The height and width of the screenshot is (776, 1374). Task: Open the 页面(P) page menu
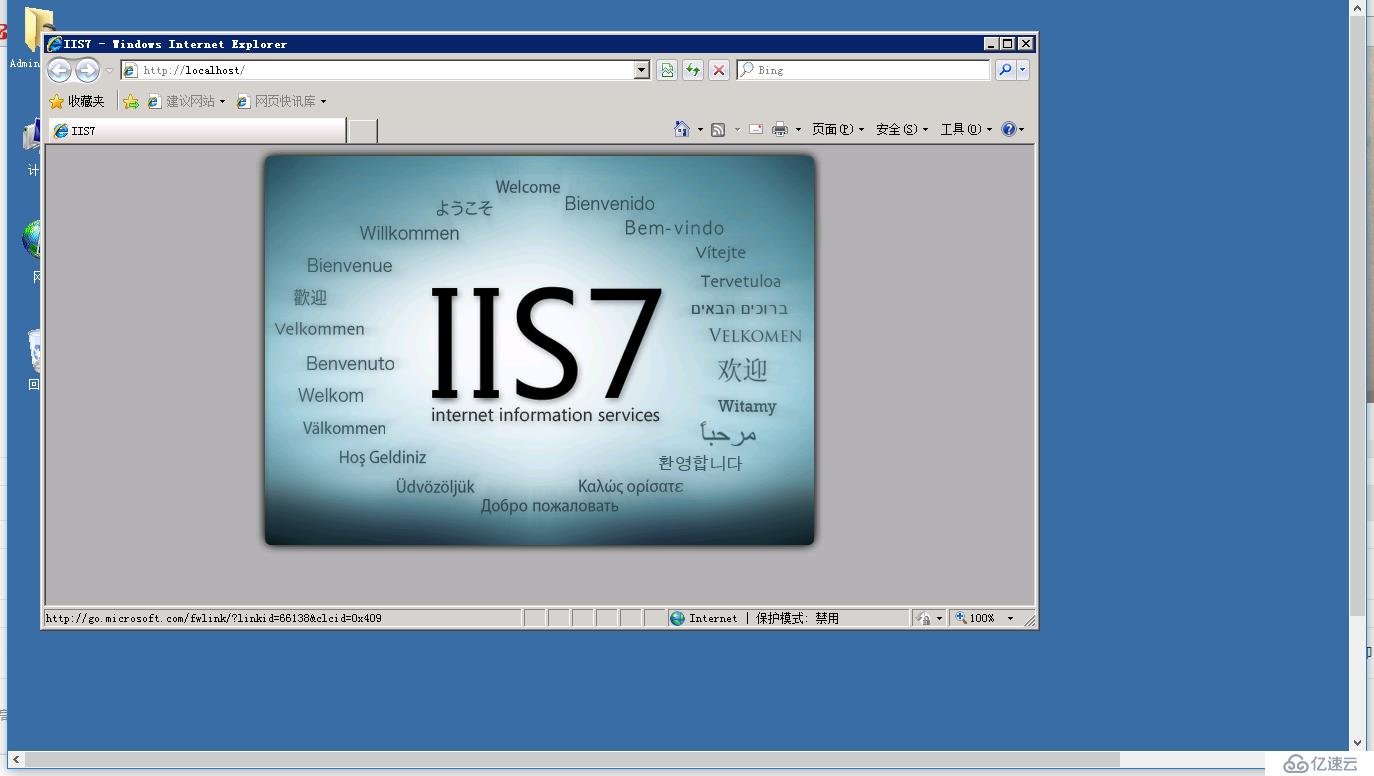pyautogui.click(x=838, y=129)
